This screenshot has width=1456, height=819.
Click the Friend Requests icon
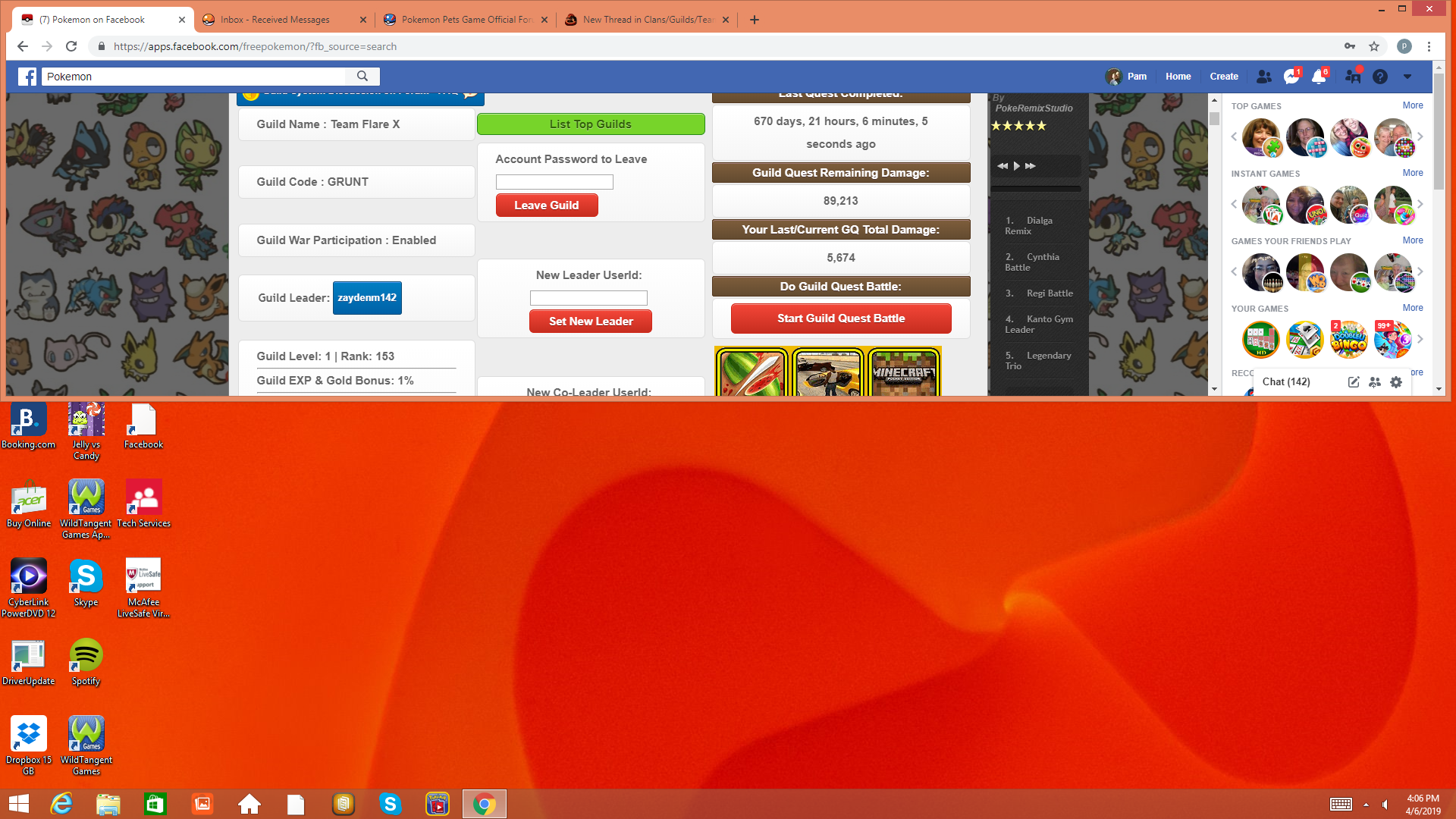[1263, 77]
